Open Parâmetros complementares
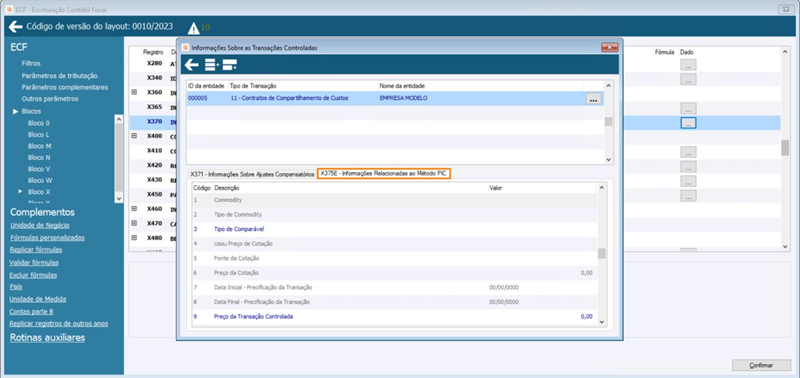Image resolution: width=800 pixels, height=378 pixels. (65, 87)
